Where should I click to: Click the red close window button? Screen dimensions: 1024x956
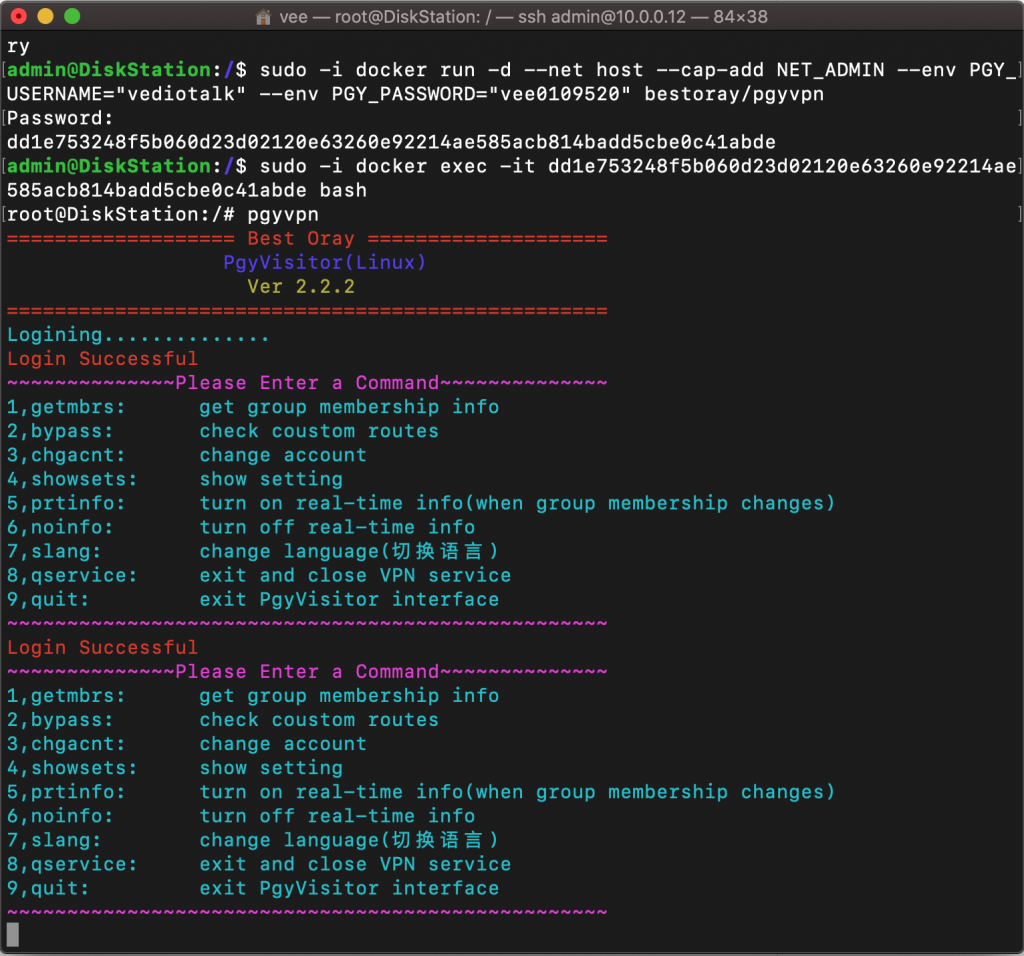[x=19, y=16]
